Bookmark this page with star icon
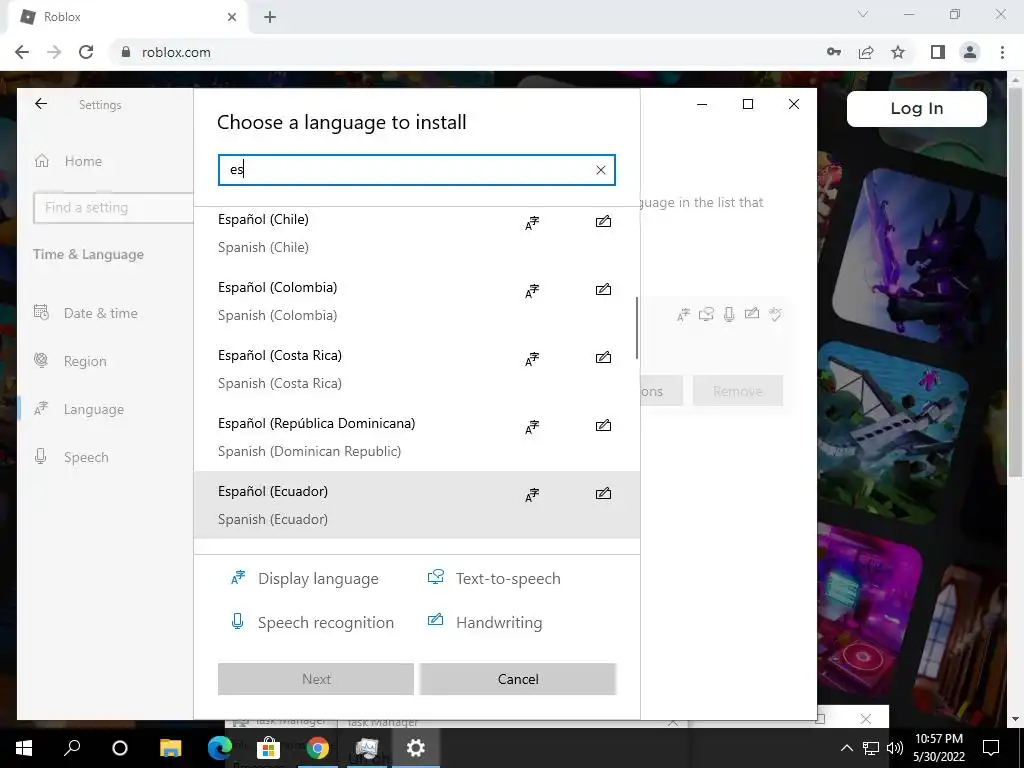 click(x=898, y=52)
